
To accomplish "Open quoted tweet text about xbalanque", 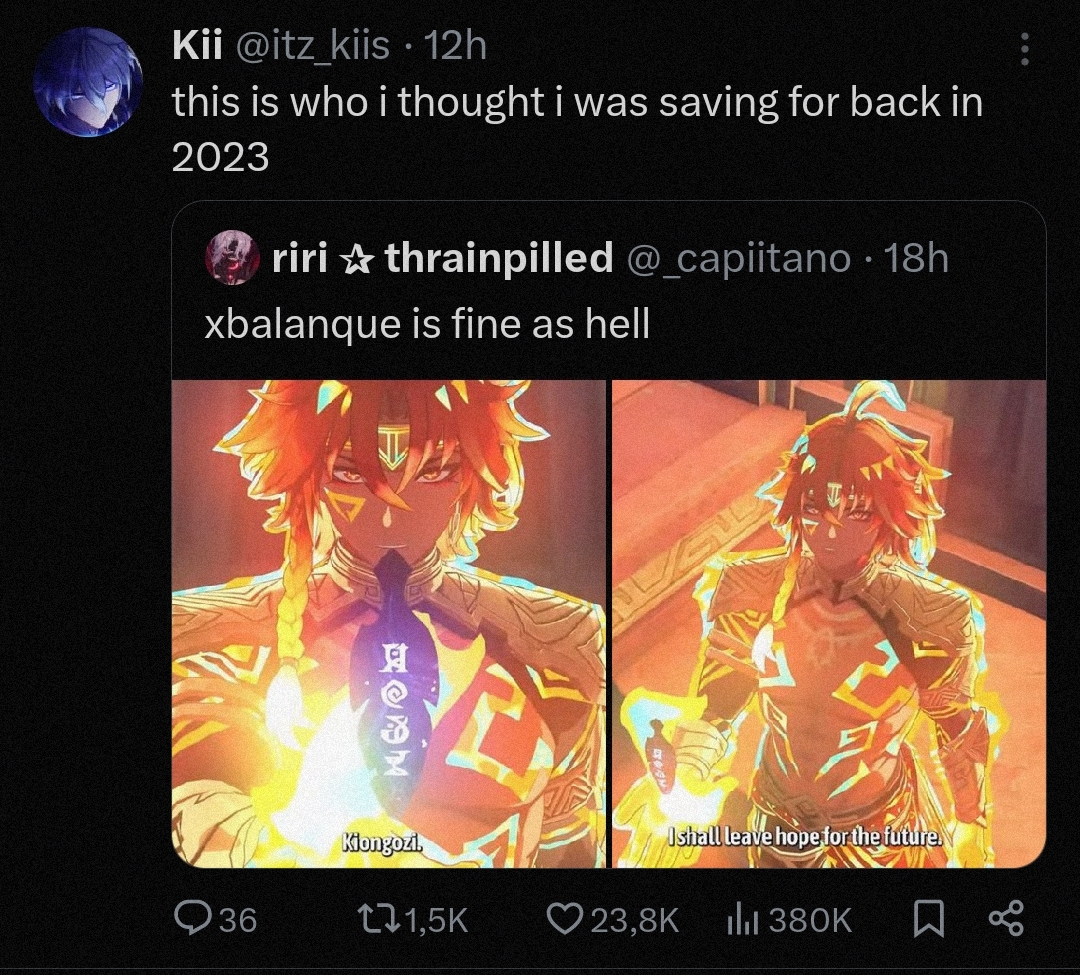I will [x=427, y=324].
